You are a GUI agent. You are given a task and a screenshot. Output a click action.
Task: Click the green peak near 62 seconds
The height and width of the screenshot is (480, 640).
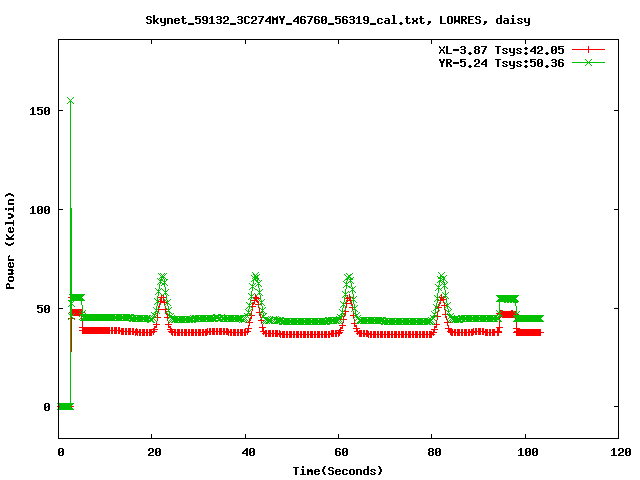point(349,278)
